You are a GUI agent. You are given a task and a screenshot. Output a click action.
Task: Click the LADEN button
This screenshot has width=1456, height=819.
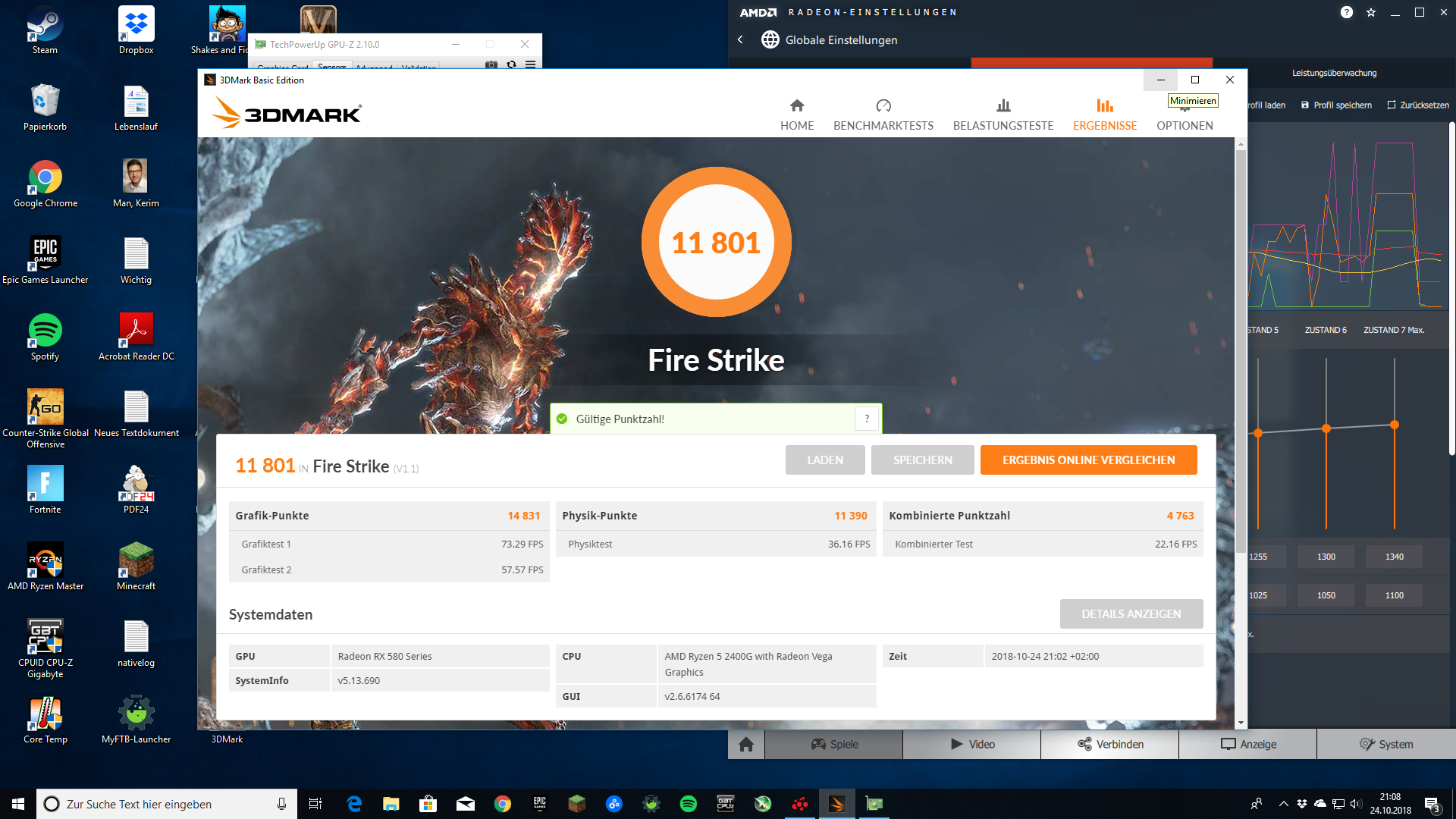824,460
